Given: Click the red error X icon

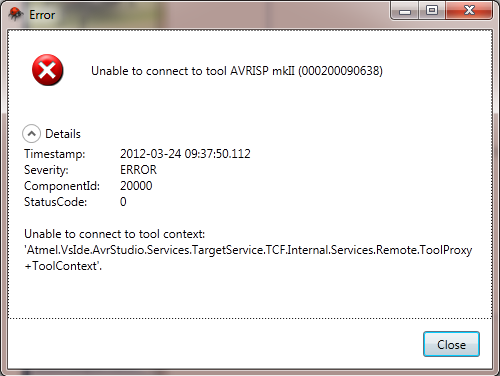Looking at the screenshot, I should (x=48, y=70).
